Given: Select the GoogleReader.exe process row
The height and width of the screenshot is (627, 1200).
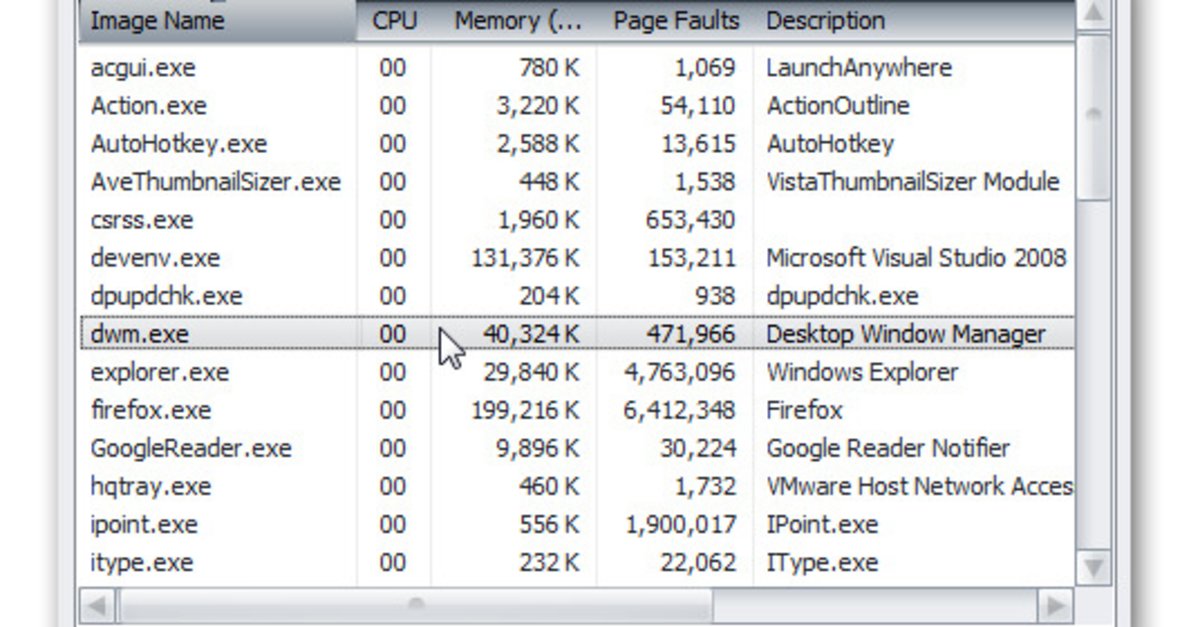Looking at the screenshot, I should click(191, 448).
